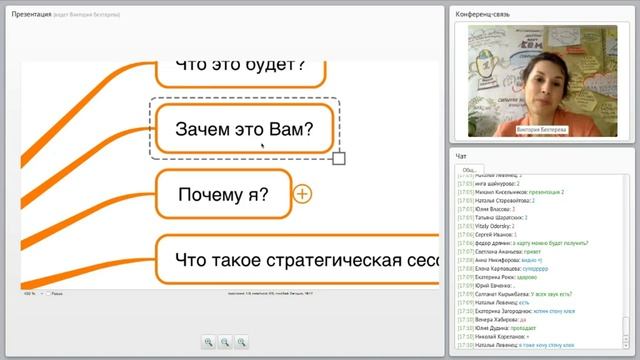This screenshot has height=360, width=640.
Task: Click the chat scrollbar thumb
Action: point(626,326)
